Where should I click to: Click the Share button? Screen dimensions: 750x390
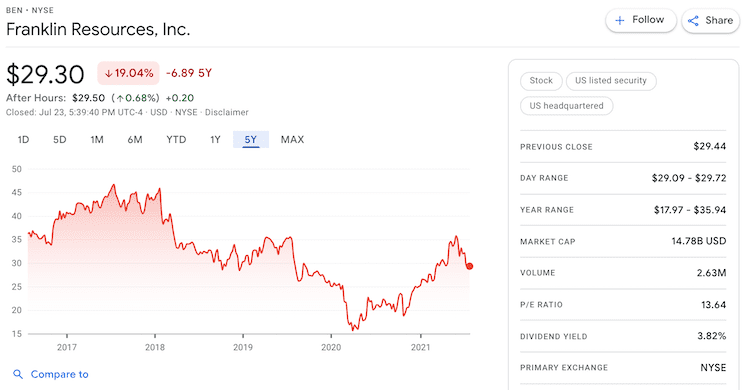pyautogui.click(x=711, y=21)
